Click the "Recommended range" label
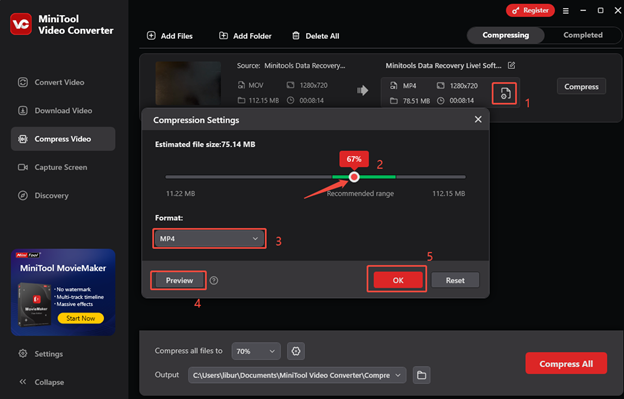The image size is (624, 399). 360,194
